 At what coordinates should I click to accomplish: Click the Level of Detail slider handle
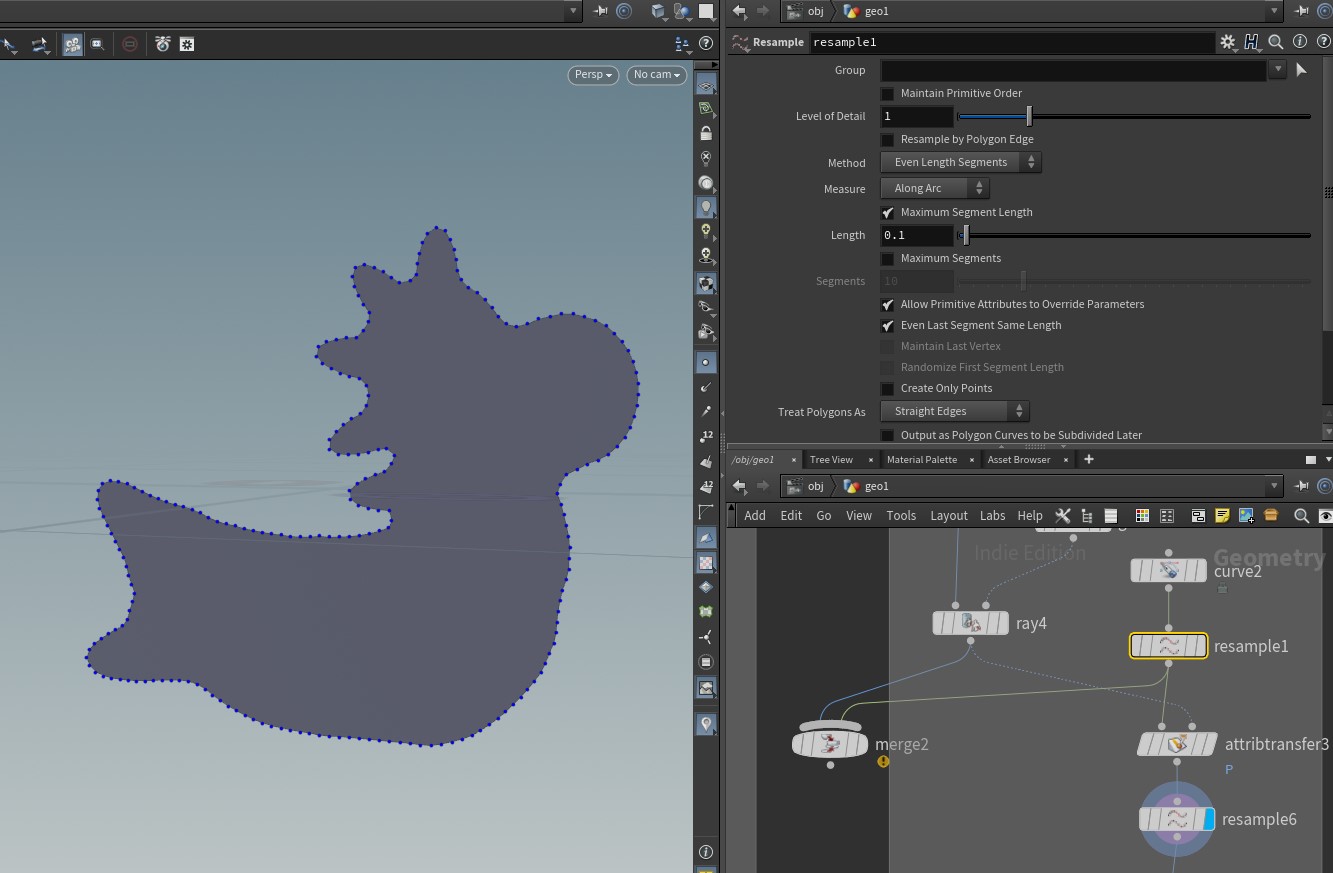point(1028,117)
